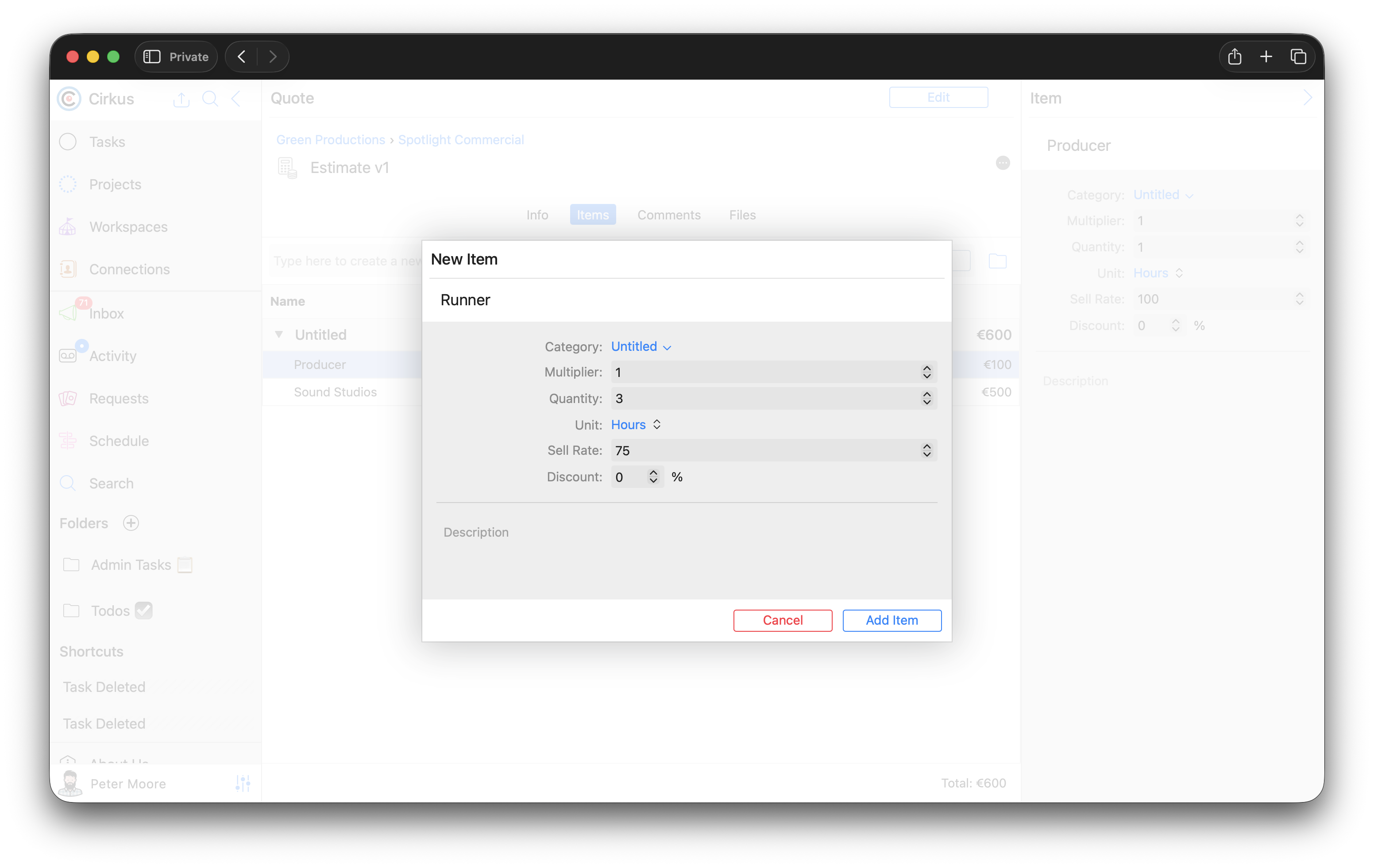Open settings sliders icon near Peter Moore
The height and width of the screenshot is (868, 1374).
click(x=243, y=784)
